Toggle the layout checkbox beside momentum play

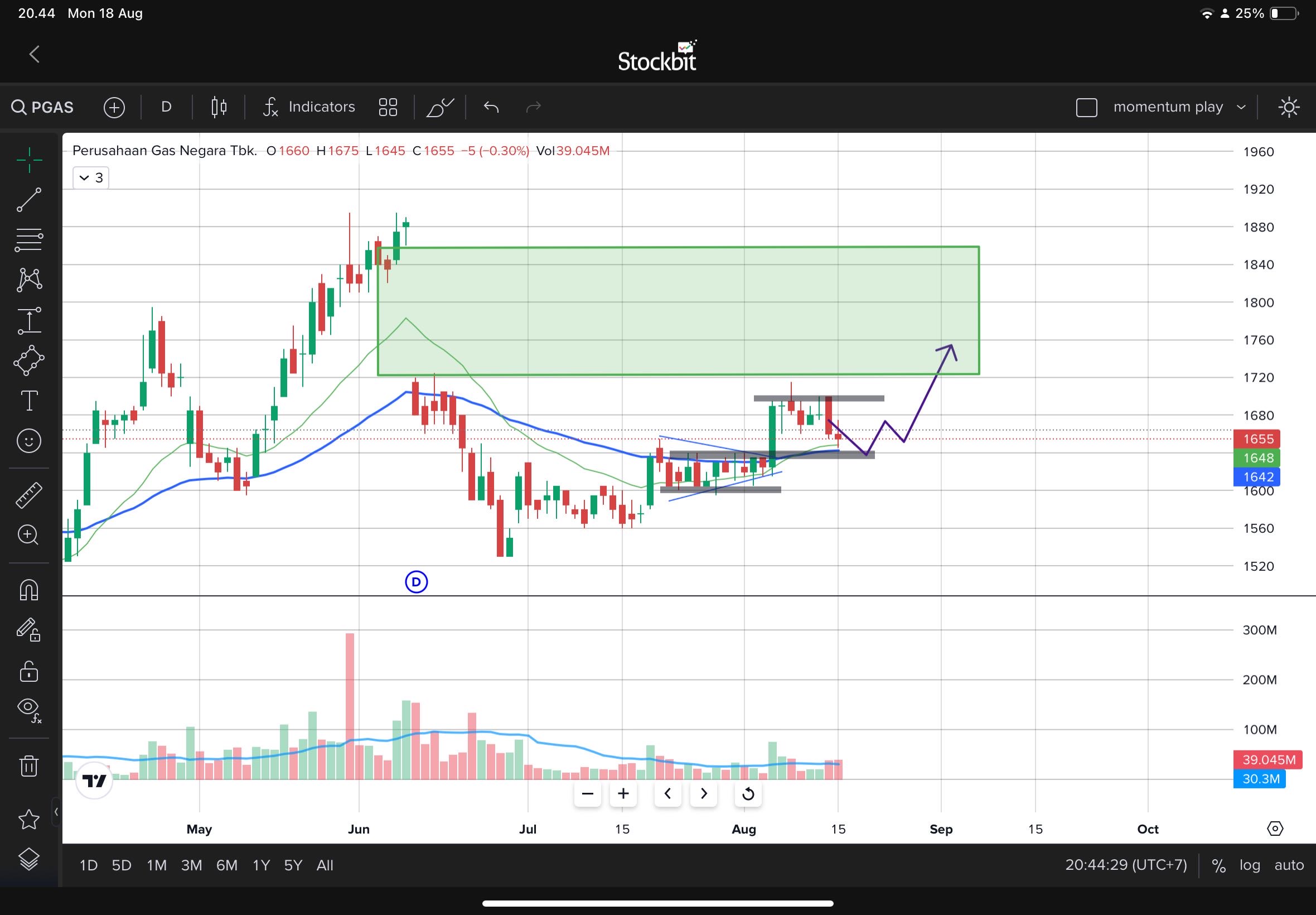point(1087,107)
